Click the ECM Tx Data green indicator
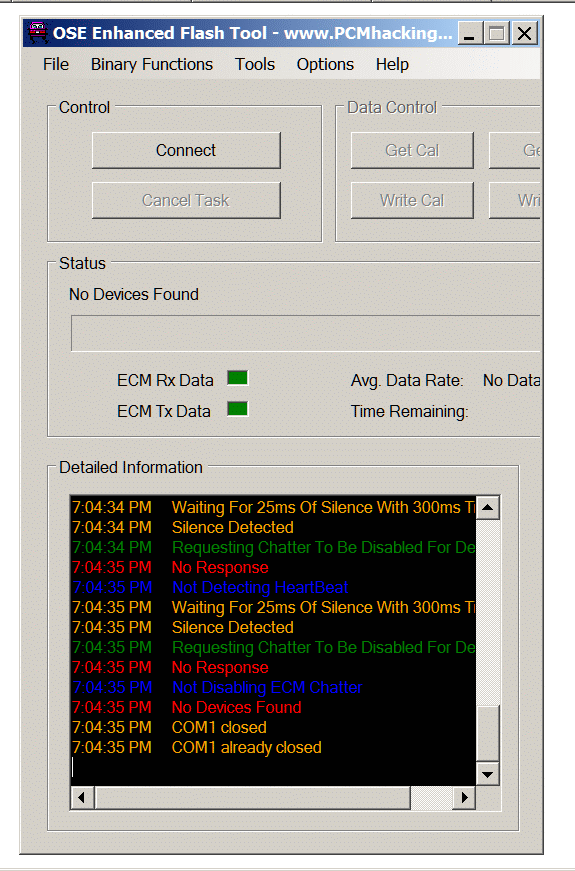Viewport: 575px width, 871px height. tap(238, 409)
